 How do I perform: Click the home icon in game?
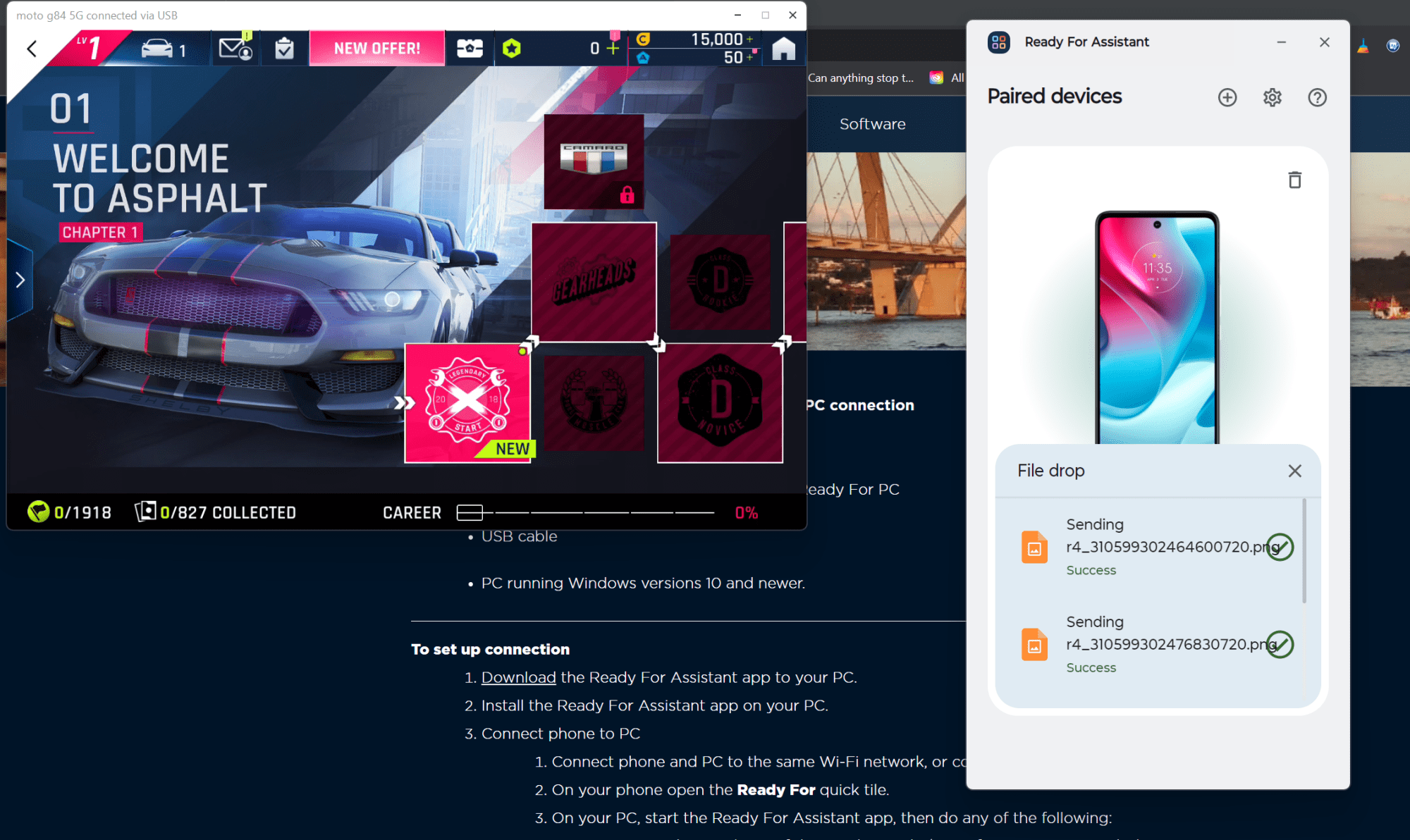click(783, 49)
